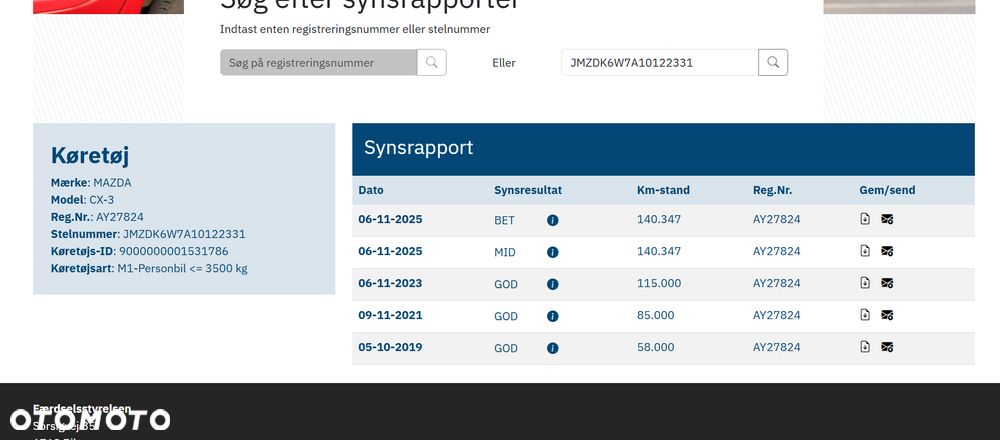Image resolution: width=1000 pixels, height=440 pixels.
Task: Click the chassis number search magnifier icon
Action: tap(773, 62)
